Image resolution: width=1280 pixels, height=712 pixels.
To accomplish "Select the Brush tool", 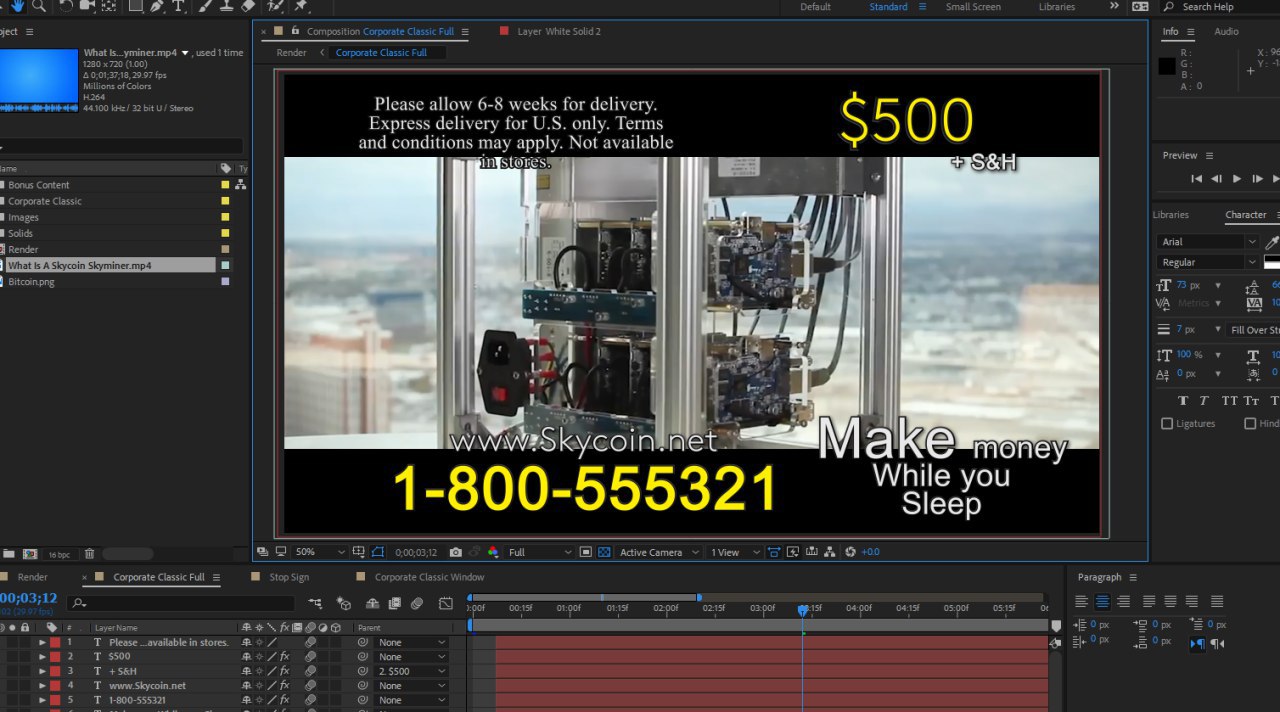I will click(206, 6).
